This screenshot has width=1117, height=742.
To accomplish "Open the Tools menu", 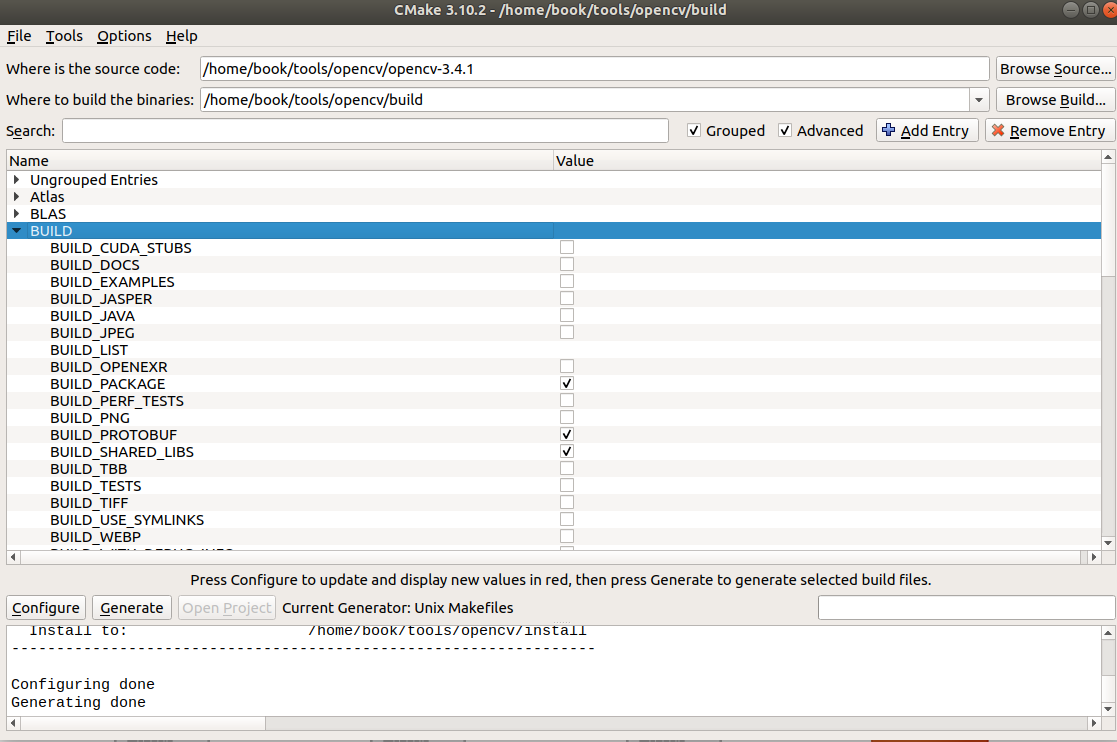I will 64,36.
